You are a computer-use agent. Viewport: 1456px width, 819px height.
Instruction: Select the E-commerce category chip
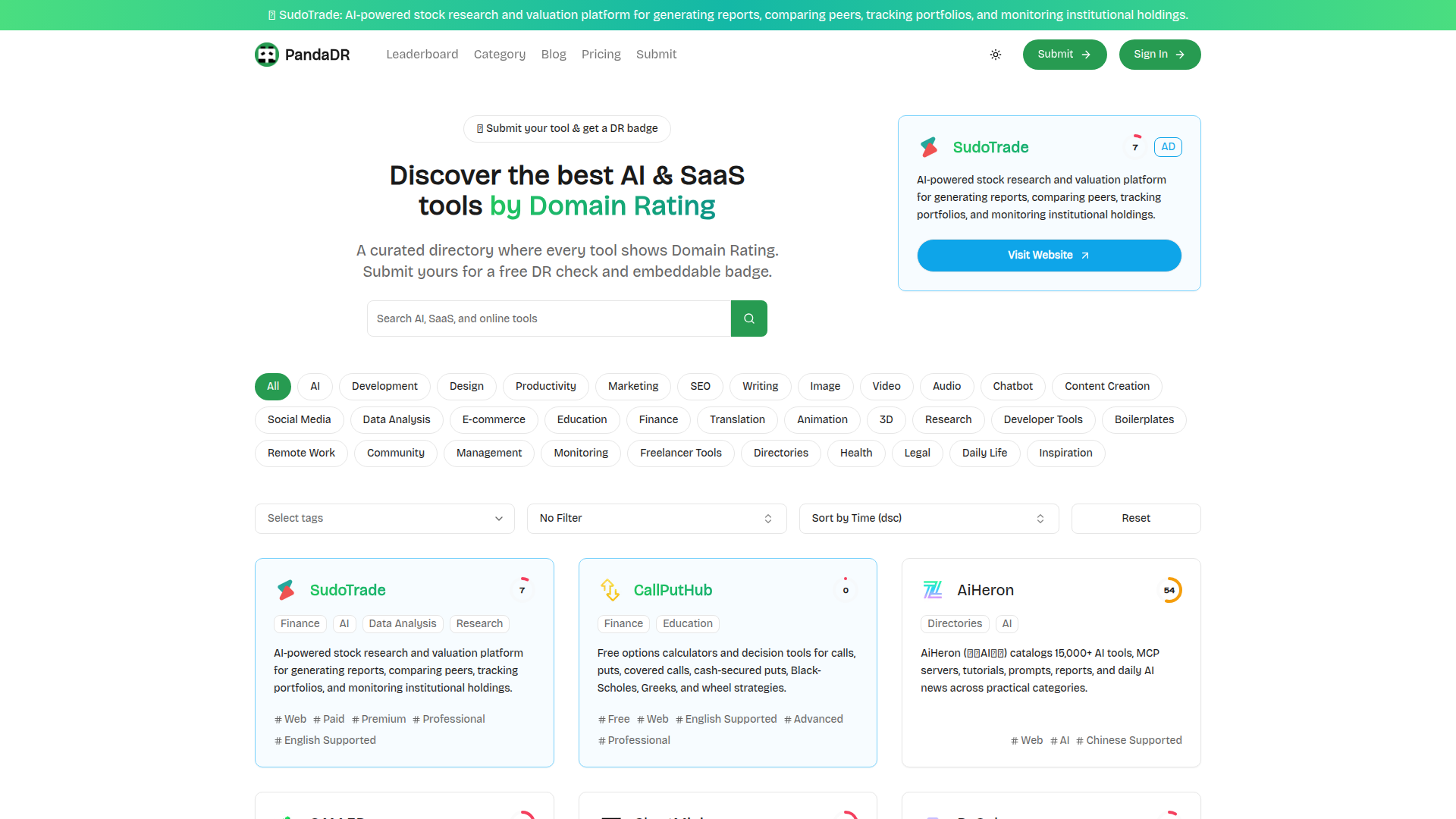tap(494, 420)
